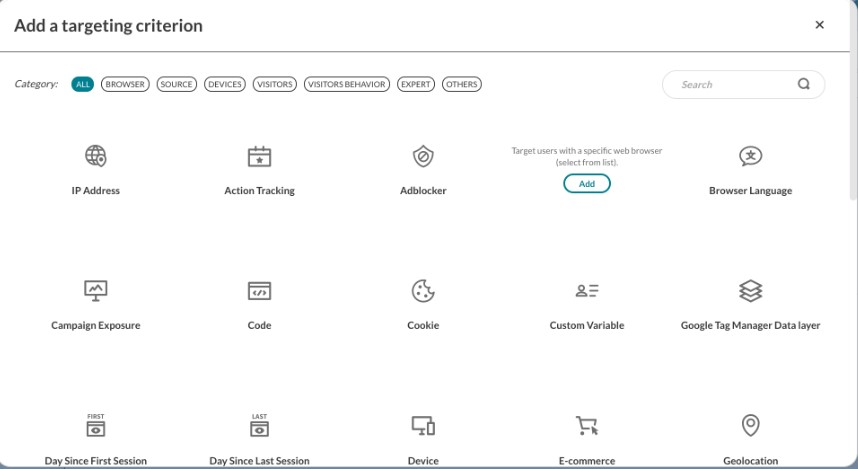Click the Day Since Last Session label
Screen dimensions: 858x469
point(259,461)
